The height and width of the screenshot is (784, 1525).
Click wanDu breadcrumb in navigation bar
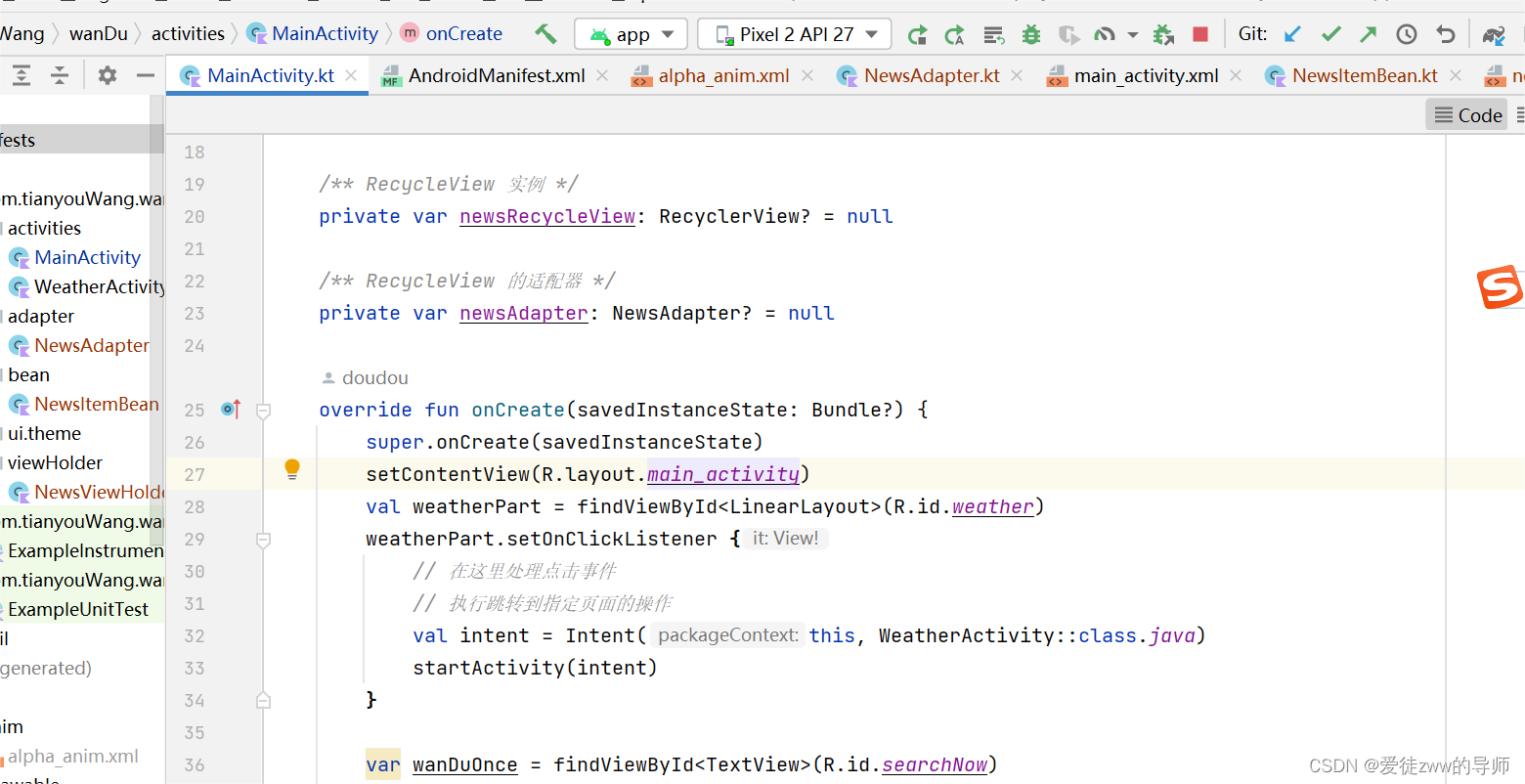98,34
